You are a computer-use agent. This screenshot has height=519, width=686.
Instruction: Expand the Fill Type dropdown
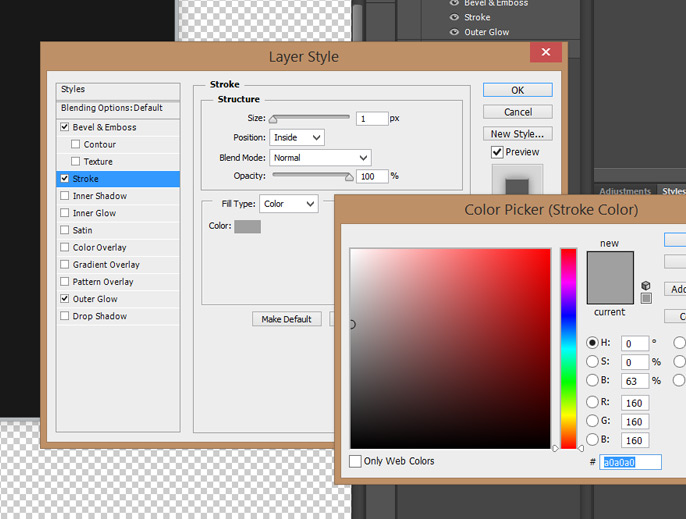[x=288, y=204]
